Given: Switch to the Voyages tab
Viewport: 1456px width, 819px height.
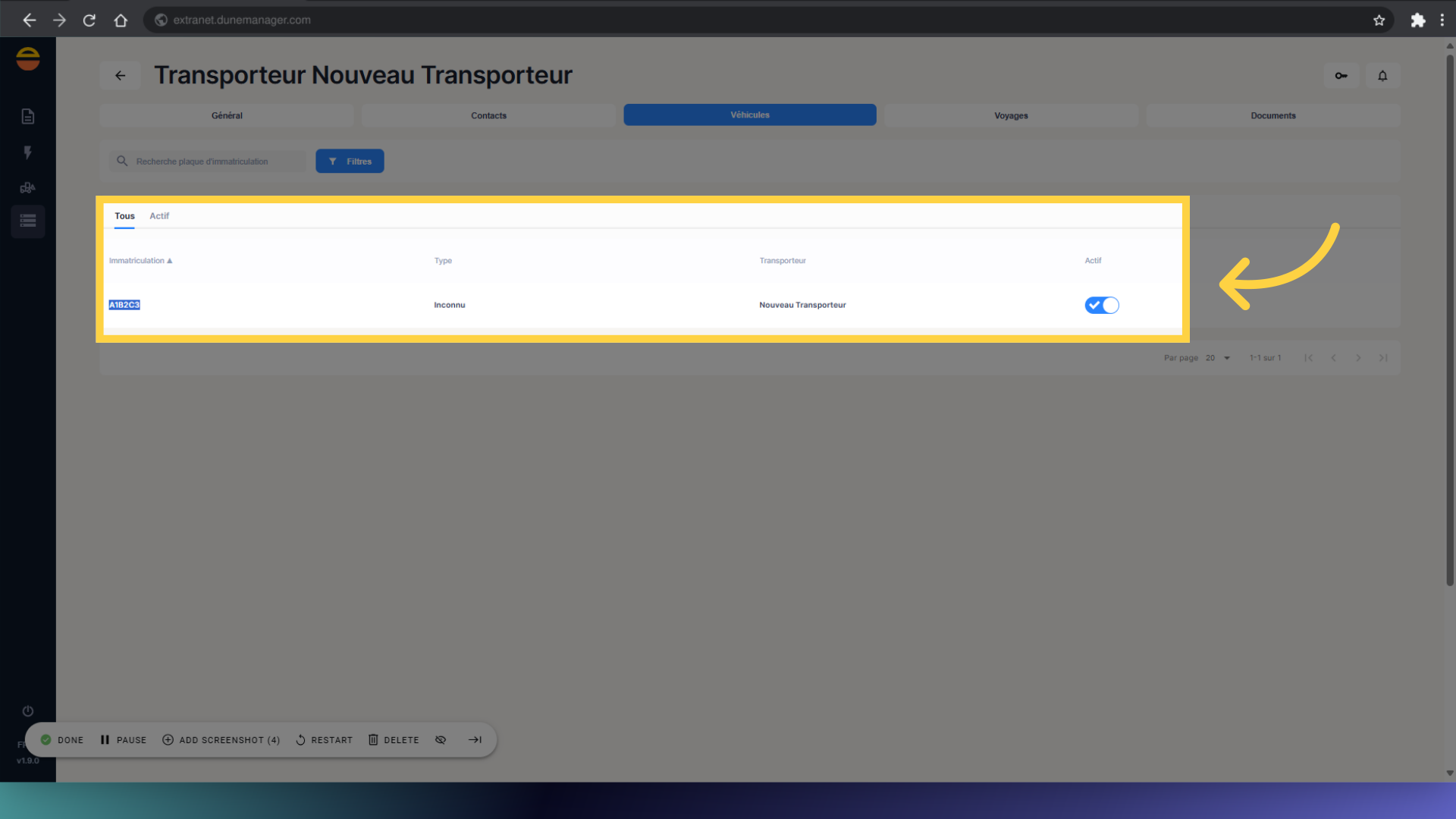Looking at the screenshot, I should (x=1011, y=115).
